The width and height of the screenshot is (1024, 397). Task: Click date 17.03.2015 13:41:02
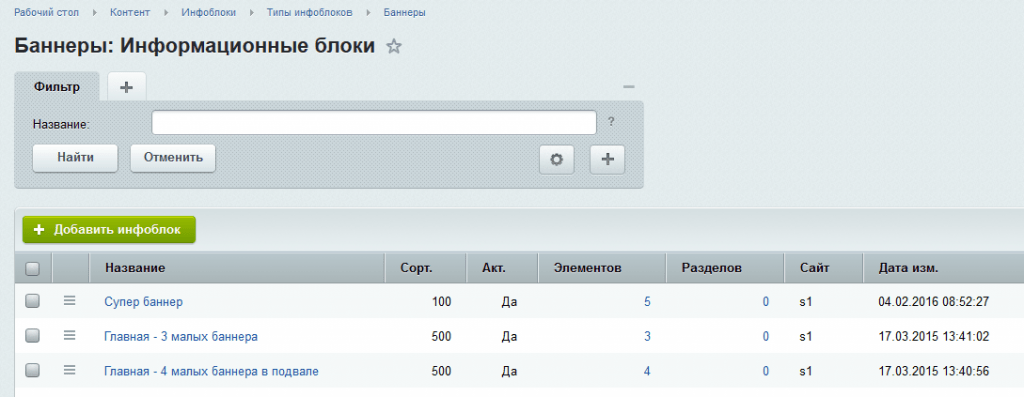[934, 337]
